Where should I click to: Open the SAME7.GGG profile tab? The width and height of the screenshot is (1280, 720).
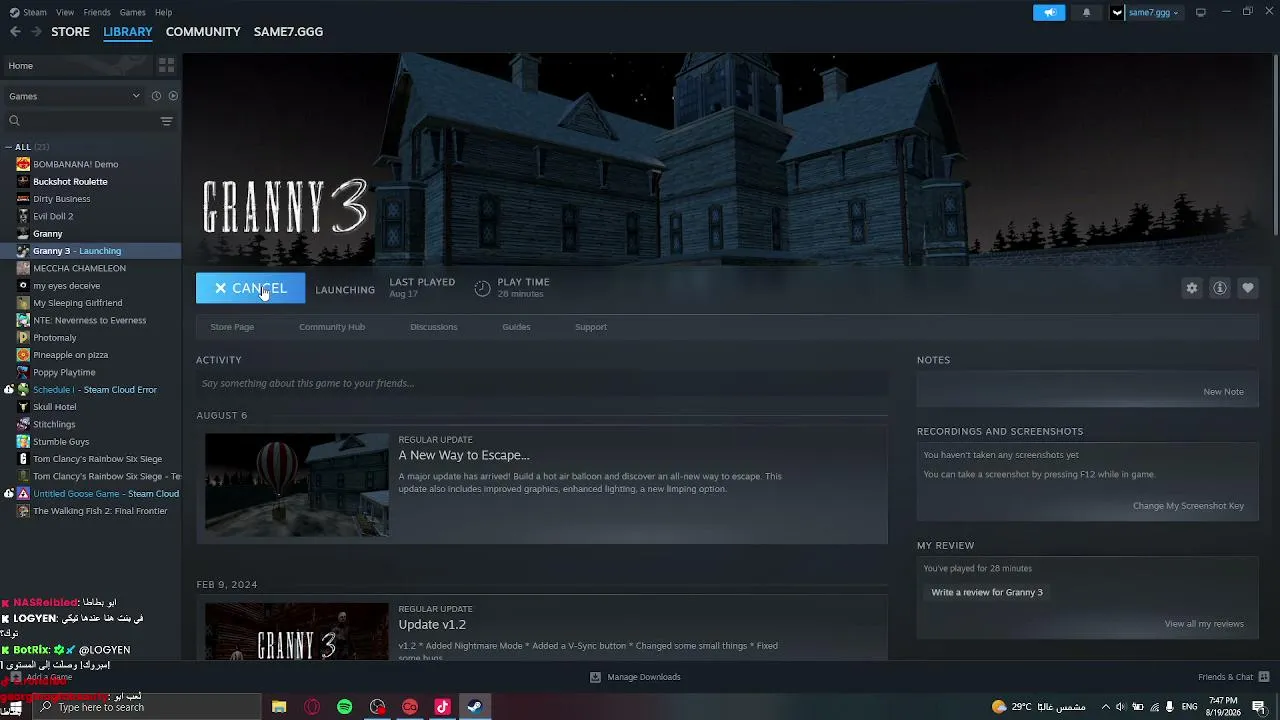pos(288,32)
